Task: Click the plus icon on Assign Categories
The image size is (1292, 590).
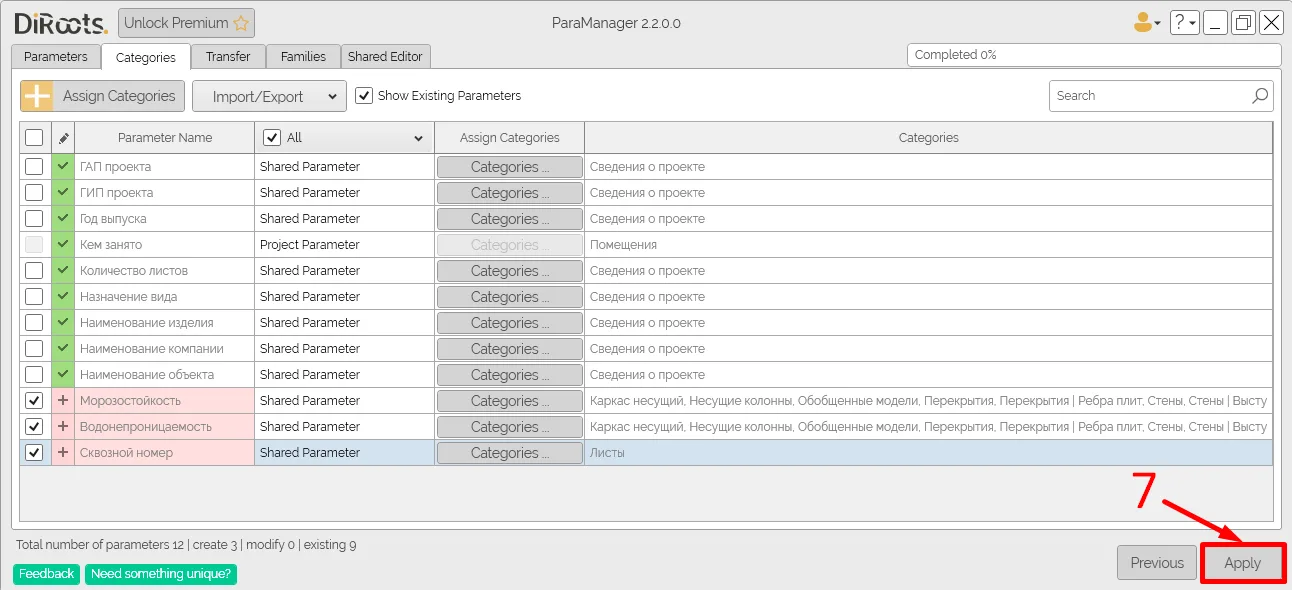Action: coord(37,96)
